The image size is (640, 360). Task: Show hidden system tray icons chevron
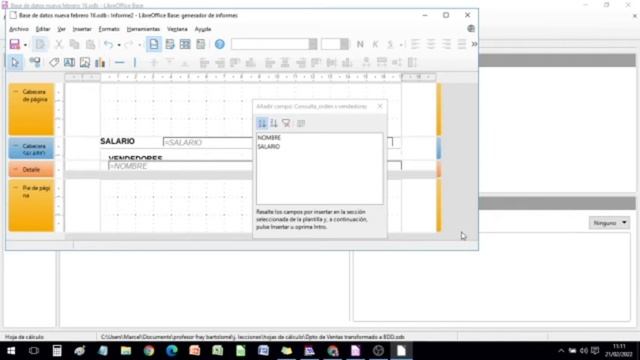click(561, 351)
